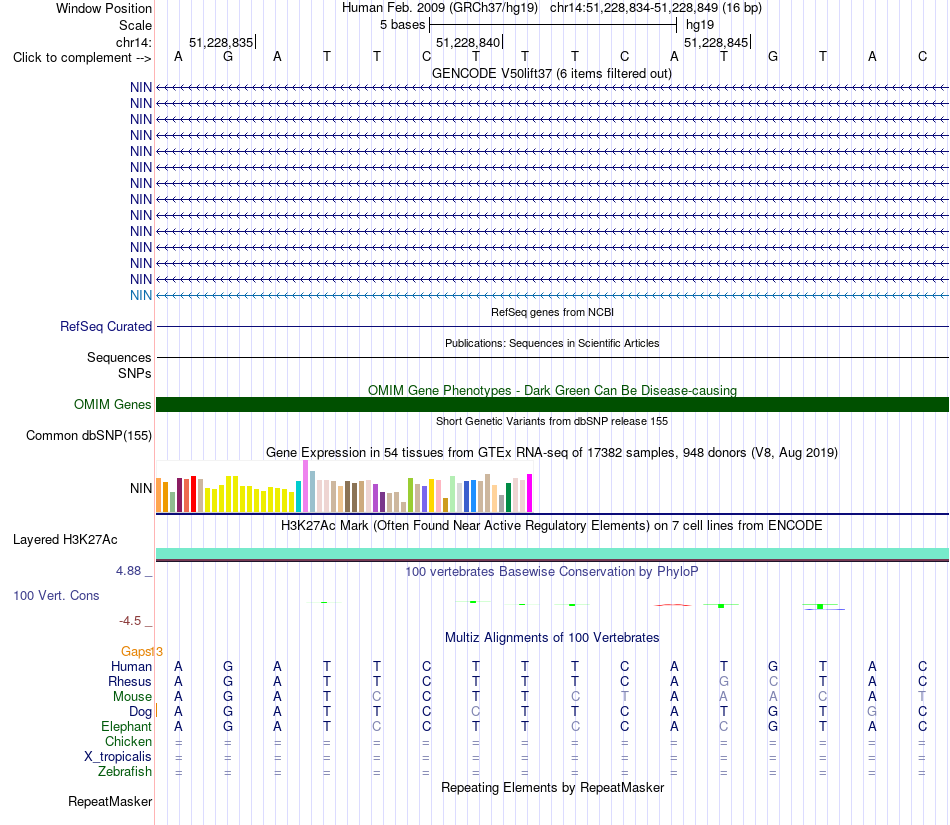Click the Scale track label
This screenshot has width=950, height=825.
(135, 25)
